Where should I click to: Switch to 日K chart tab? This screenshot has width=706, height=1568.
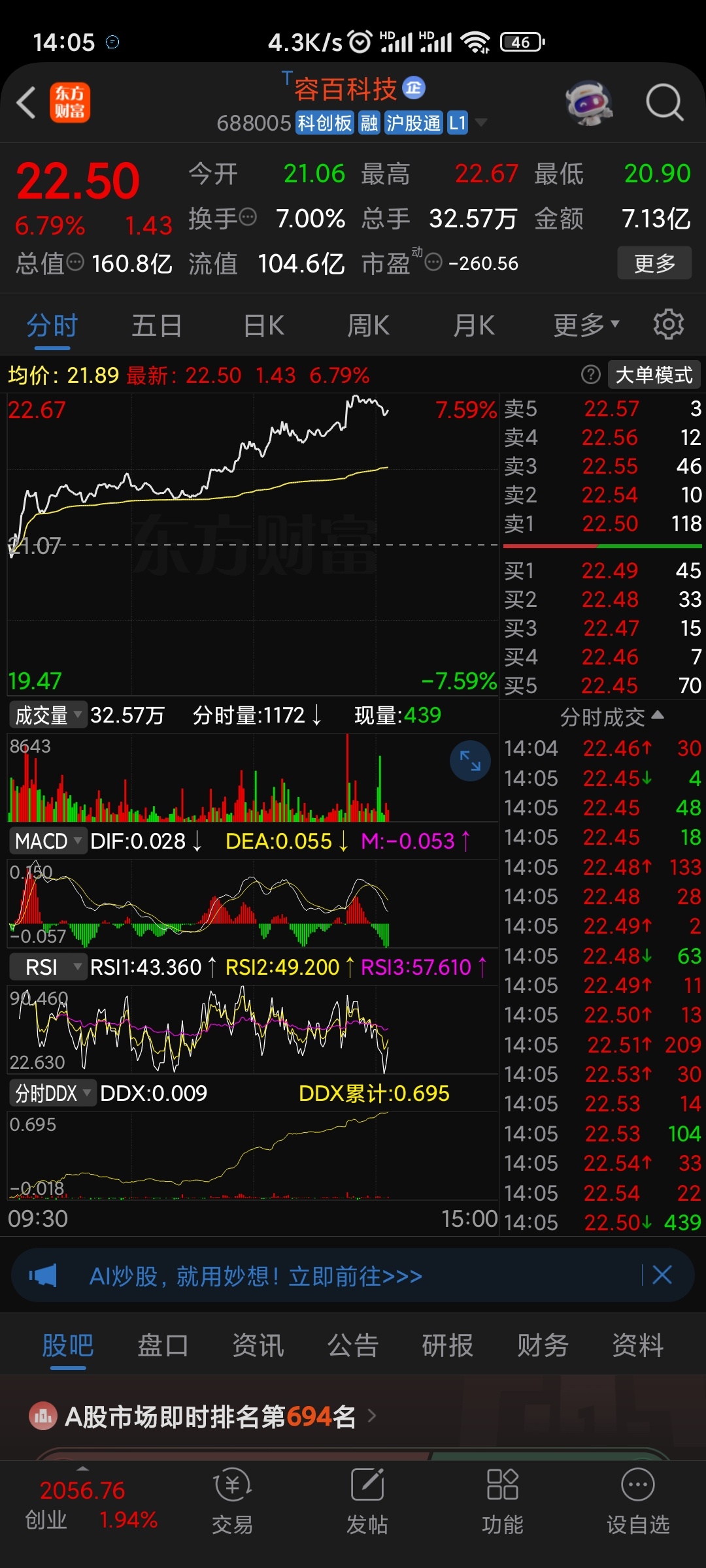pyautogui.click(x=263, y=325)
